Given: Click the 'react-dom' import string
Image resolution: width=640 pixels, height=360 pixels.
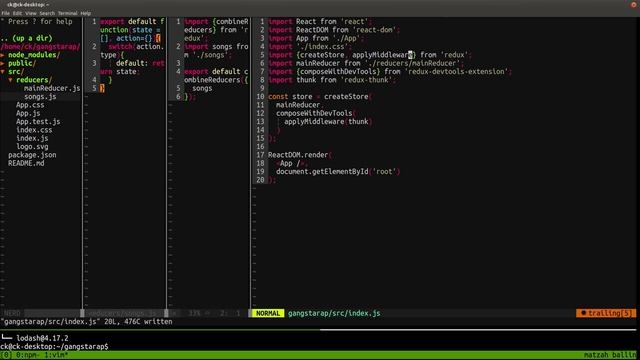Looking at the screenshot, I should (x=376, y=30).
